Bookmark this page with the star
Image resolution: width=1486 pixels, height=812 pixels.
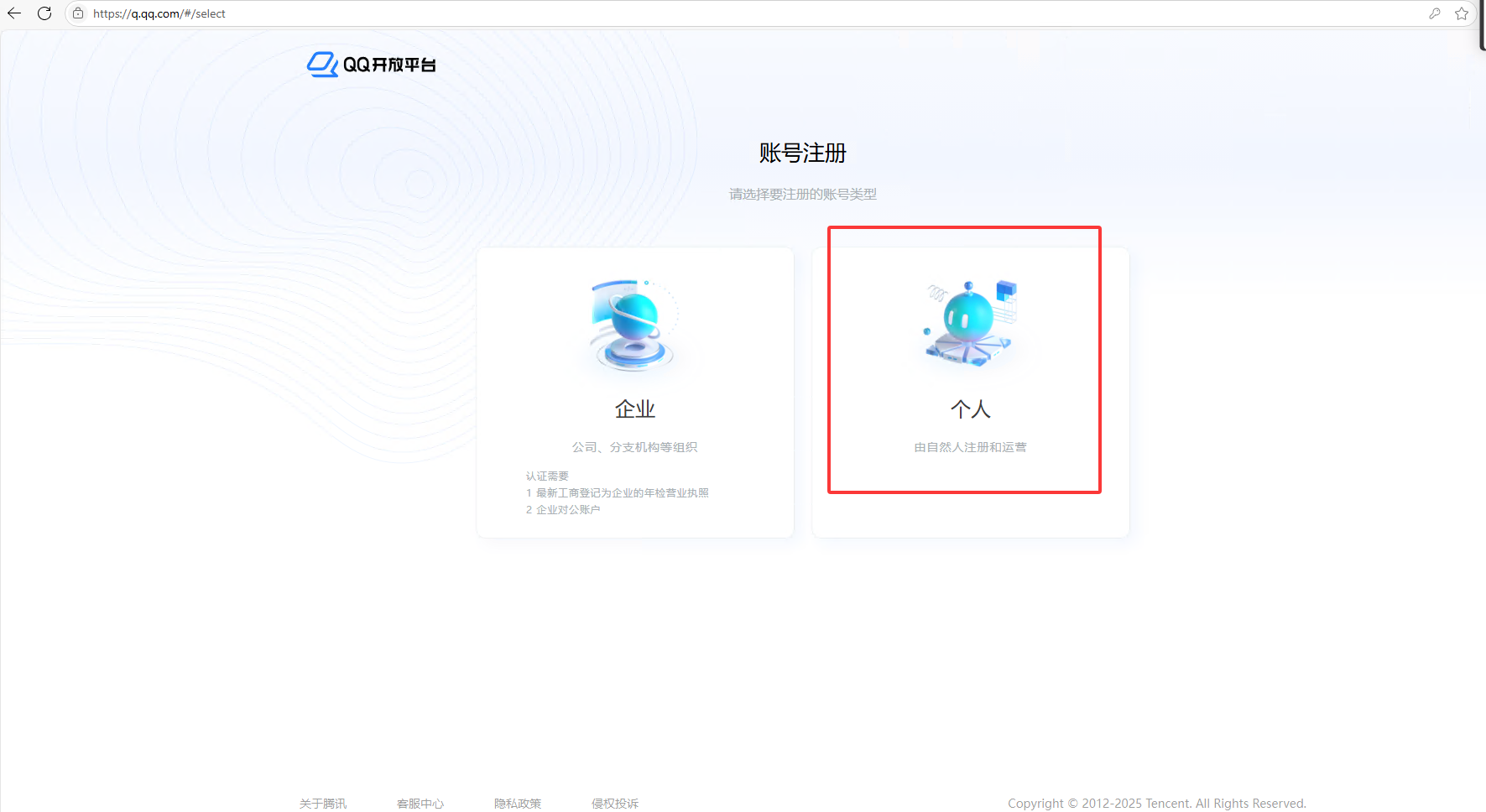click(x=1462, y=13)
